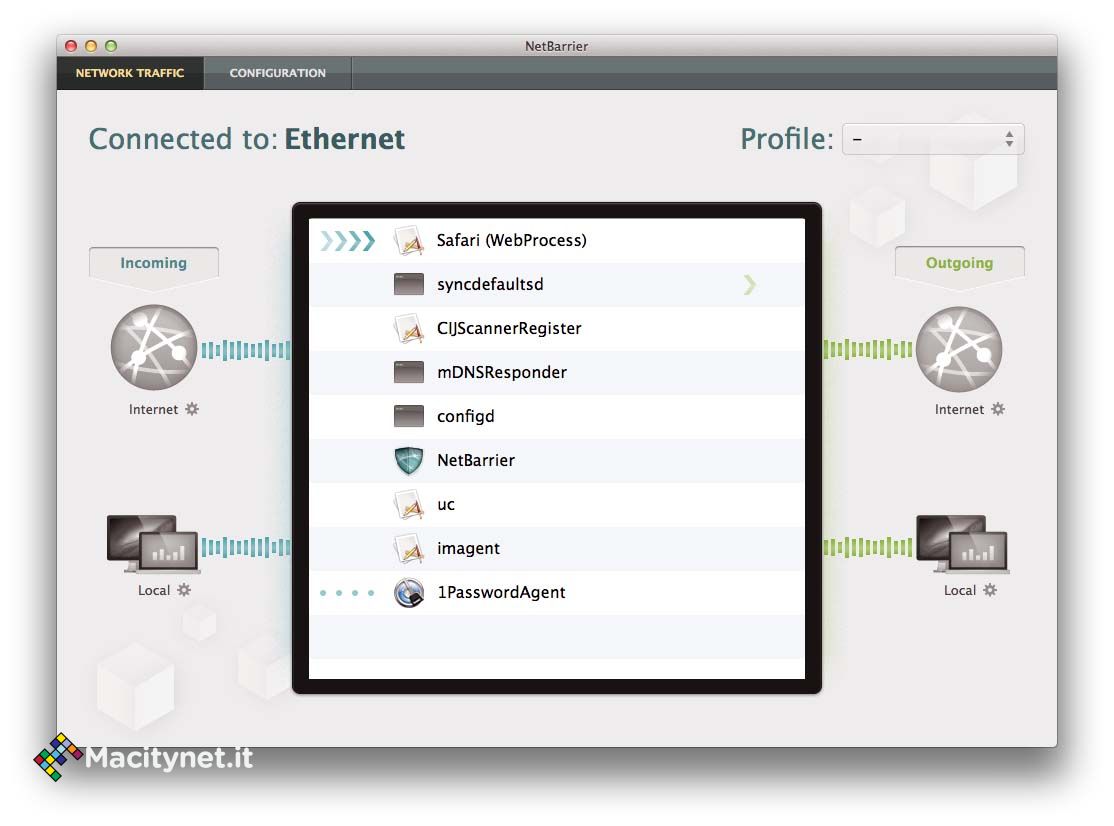Click the outgoing Local computers icon
1114x826 pixels.
point(962,544)
